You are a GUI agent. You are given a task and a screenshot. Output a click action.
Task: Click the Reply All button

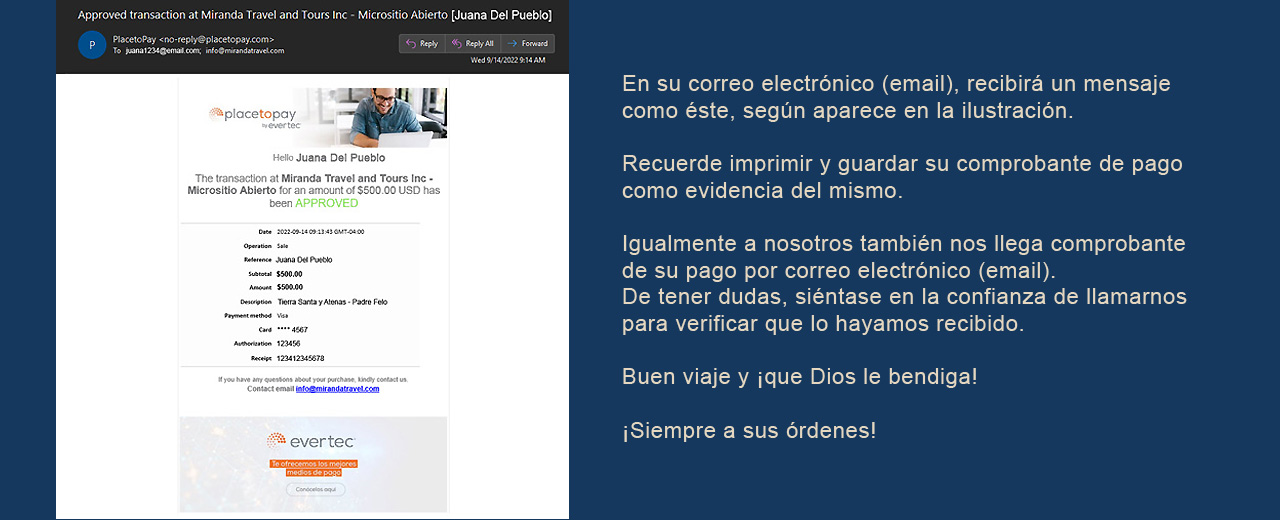pos(472,43)
